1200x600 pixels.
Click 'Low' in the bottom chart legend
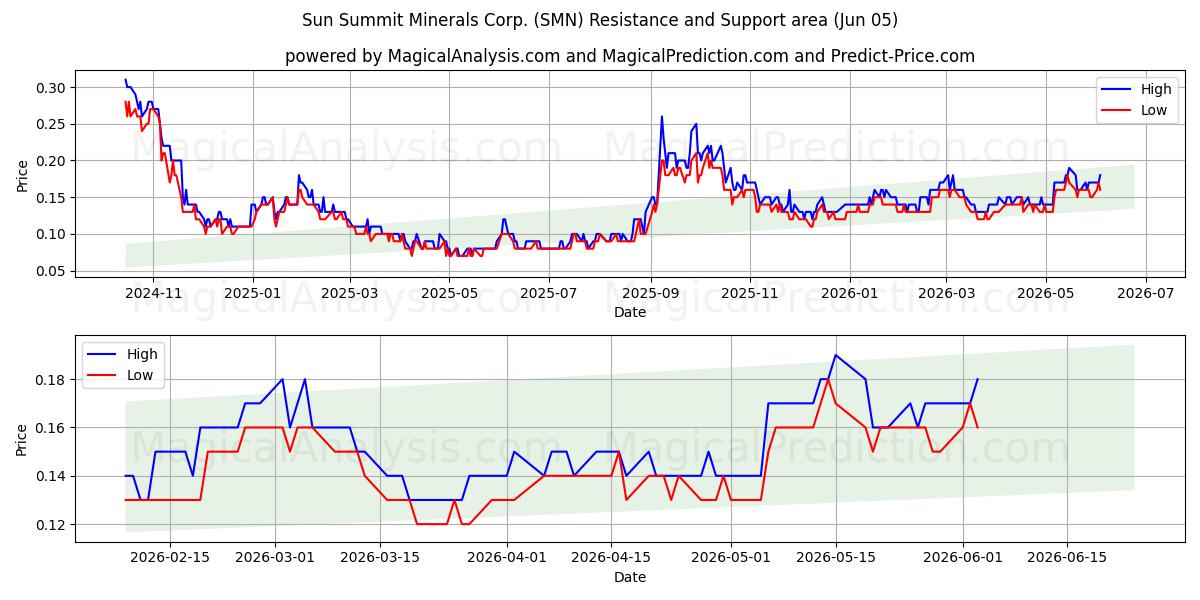pos(140,375)
